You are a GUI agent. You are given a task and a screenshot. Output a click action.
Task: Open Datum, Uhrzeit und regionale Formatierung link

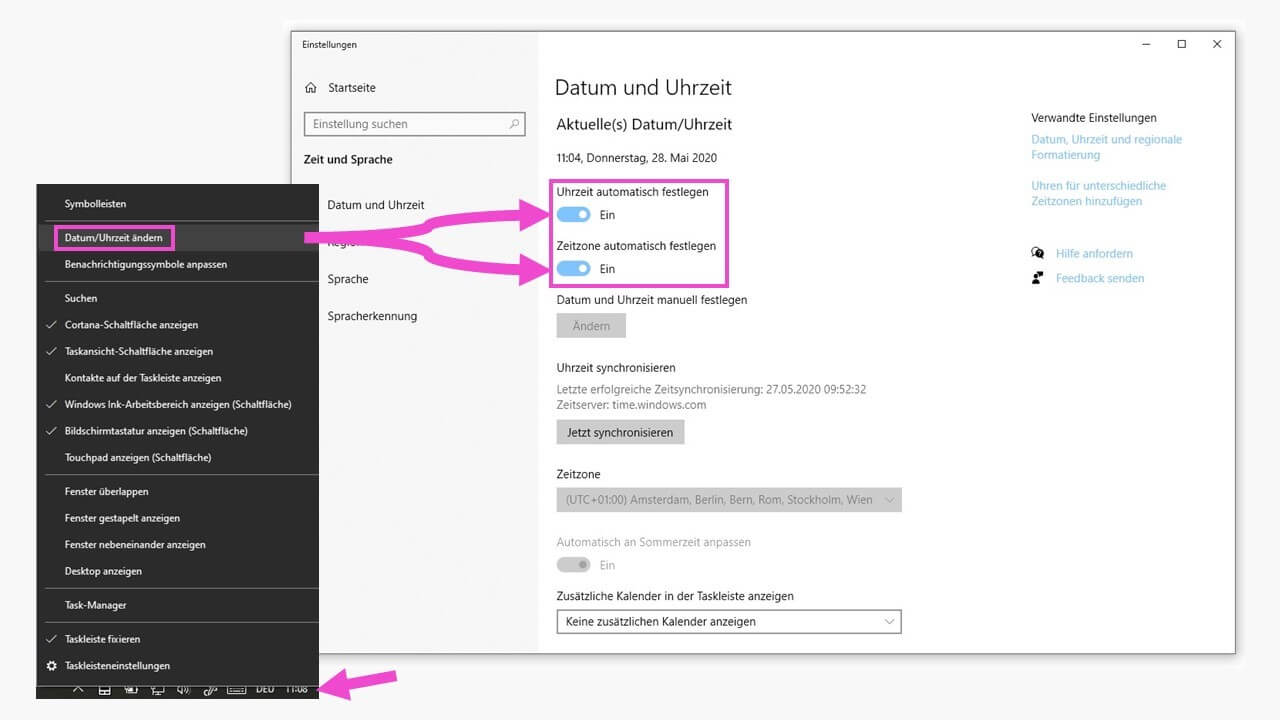[x=1106, y=147]
